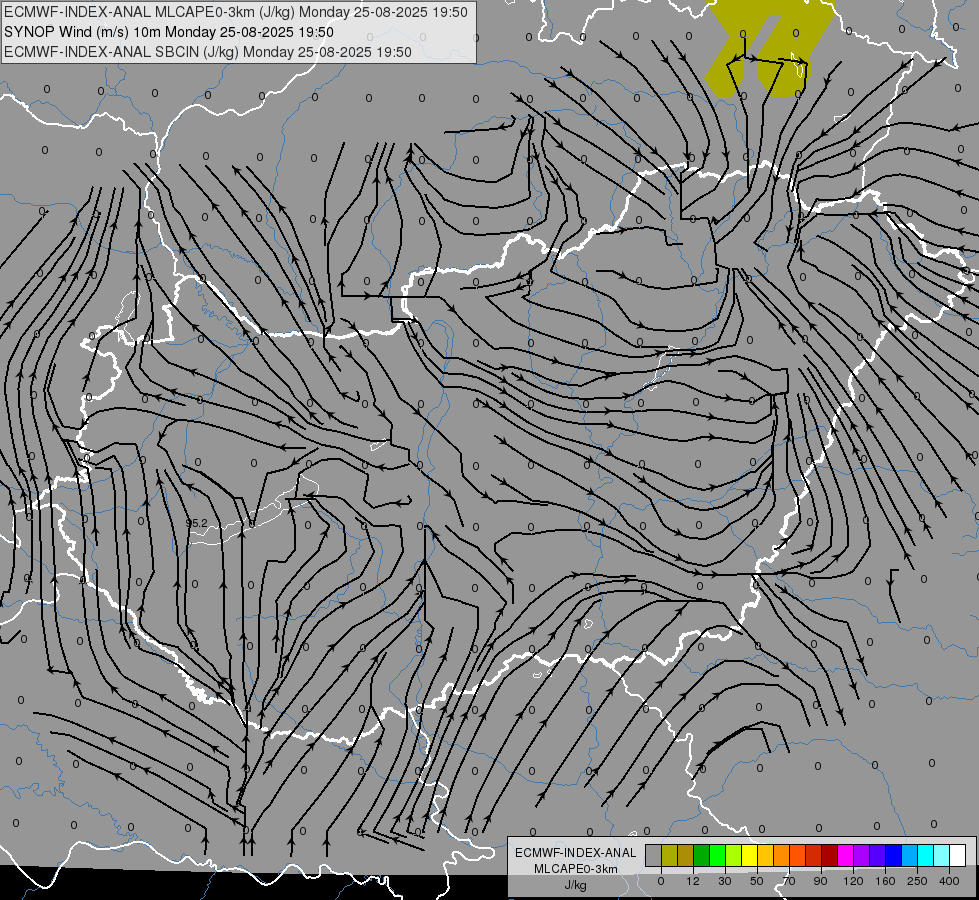Click the legend scale value '160'
The height and width of the screenshot is (900, 979).
[885, 881]
